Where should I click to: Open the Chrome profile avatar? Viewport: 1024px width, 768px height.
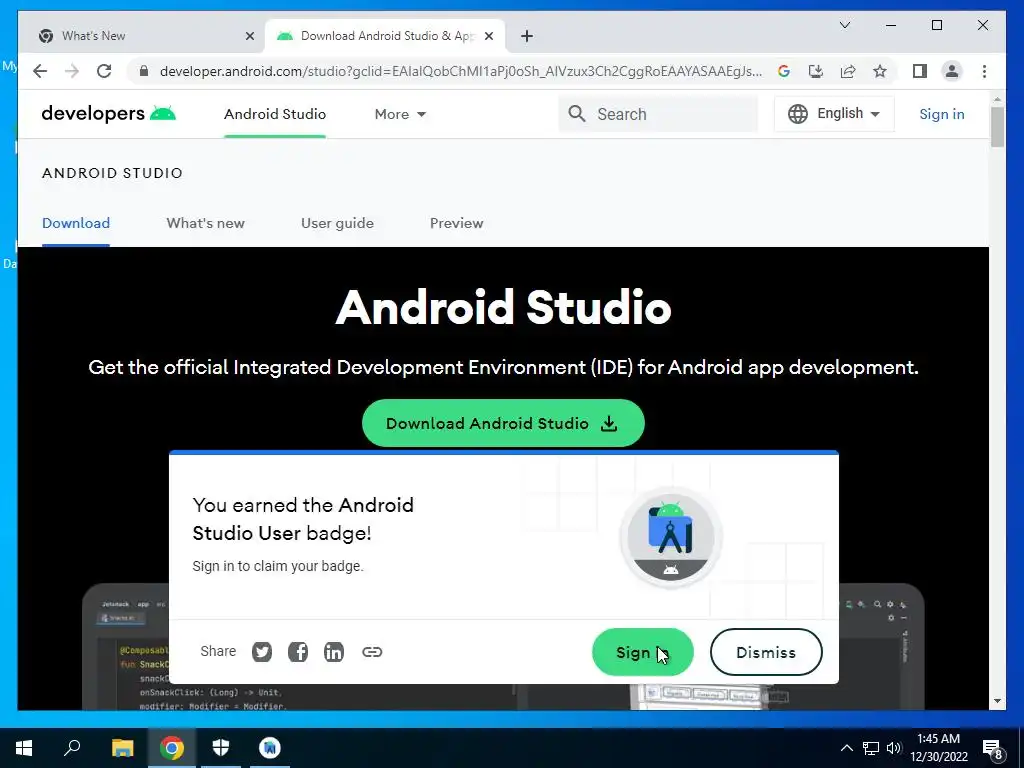click(x=952, y=71)
